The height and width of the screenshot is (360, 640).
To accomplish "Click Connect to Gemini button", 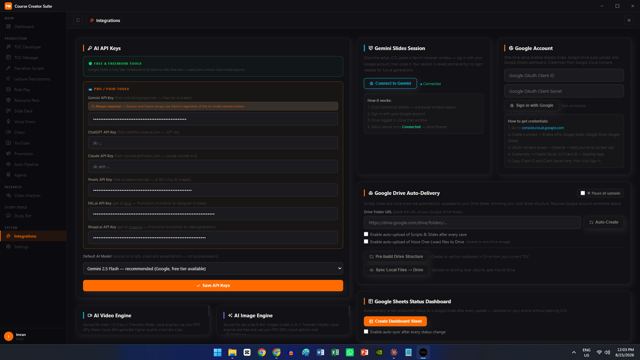I will (x=390, y=83).
